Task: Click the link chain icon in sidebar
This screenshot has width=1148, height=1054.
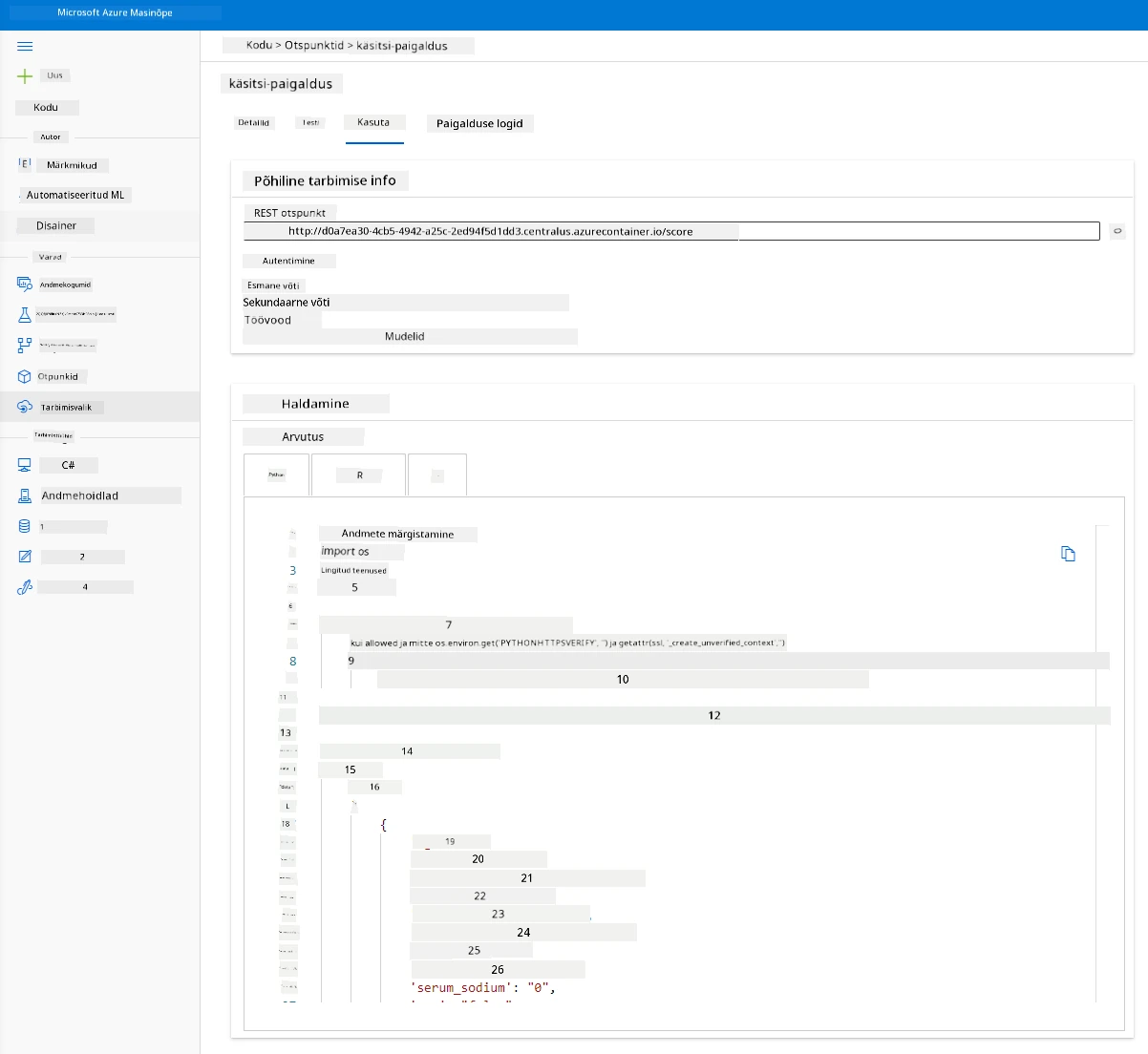Action: click(25, 587)
